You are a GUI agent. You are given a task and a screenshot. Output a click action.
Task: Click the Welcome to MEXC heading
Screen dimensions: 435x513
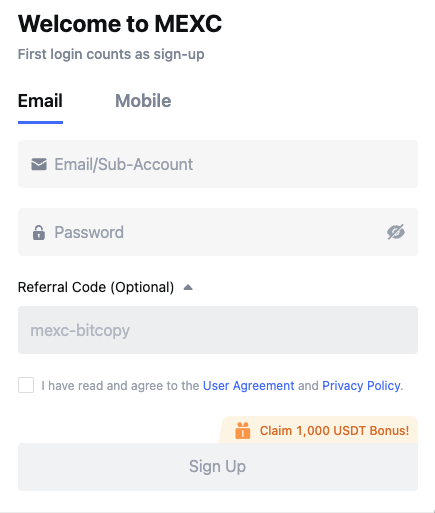[120, 24]
